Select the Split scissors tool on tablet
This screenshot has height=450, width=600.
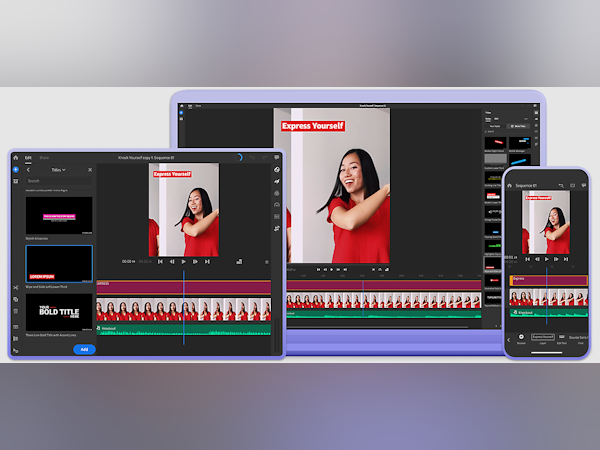[x=16, y=287]
